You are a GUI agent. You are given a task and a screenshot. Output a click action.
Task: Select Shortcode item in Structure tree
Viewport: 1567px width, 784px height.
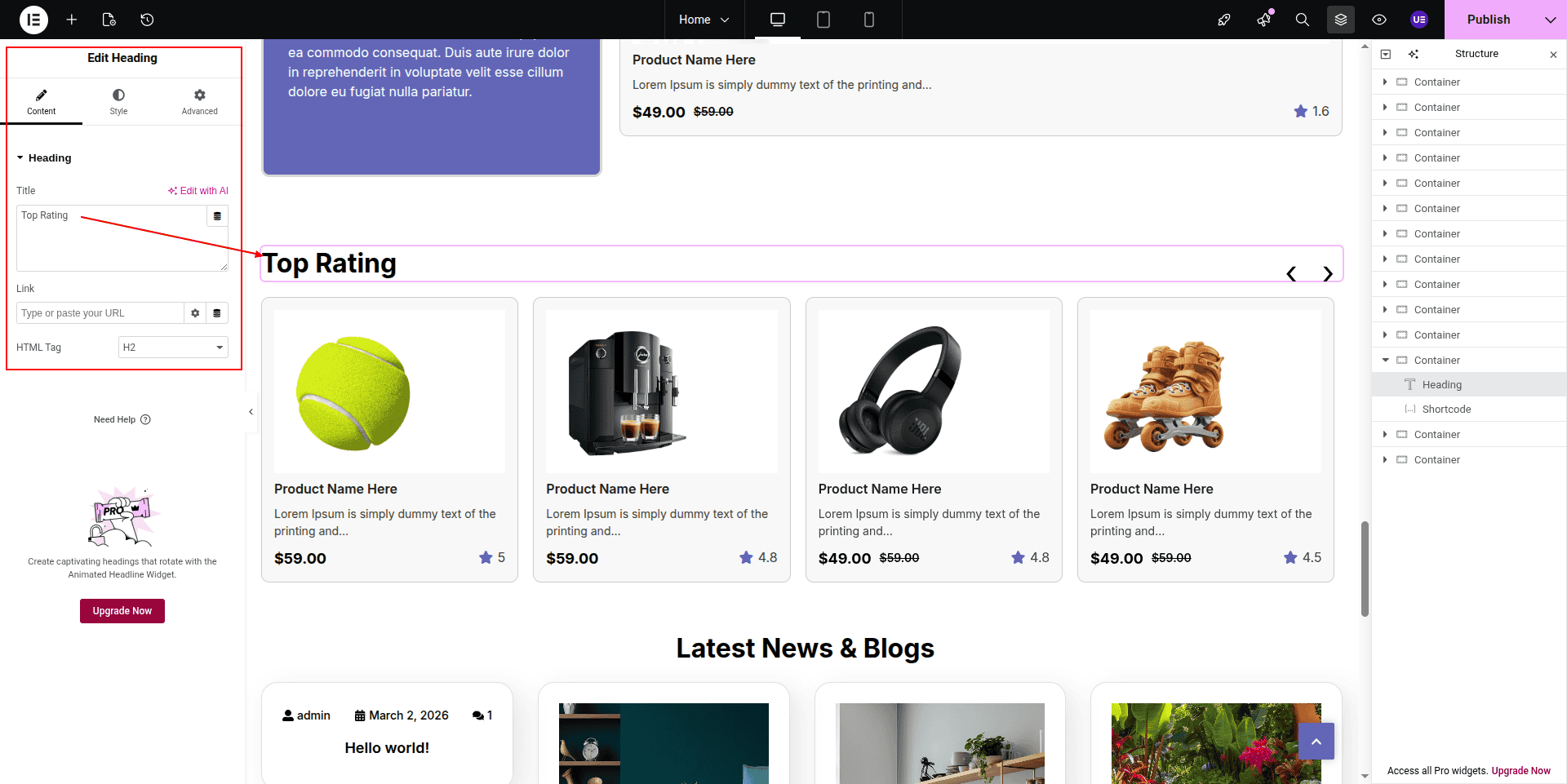(x=1446, y=410)
